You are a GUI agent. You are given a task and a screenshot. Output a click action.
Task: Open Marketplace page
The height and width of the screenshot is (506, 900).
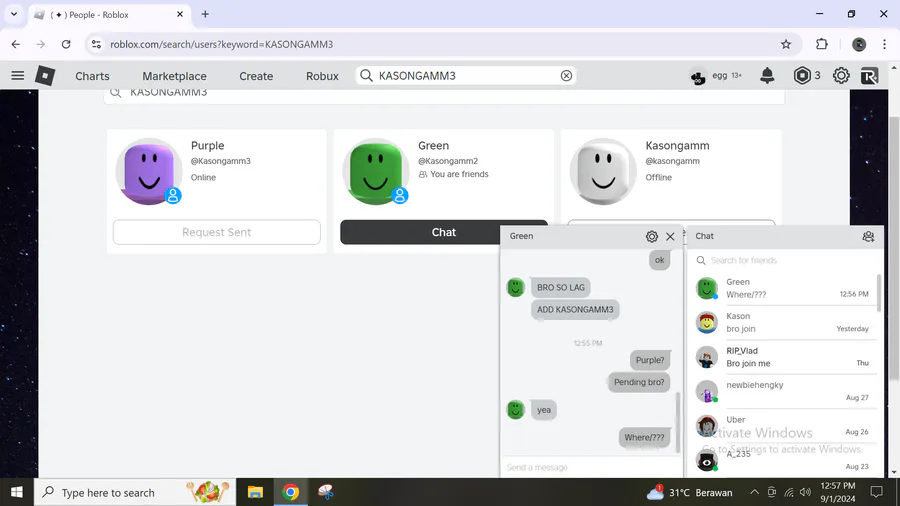click(x=174, y=76)
